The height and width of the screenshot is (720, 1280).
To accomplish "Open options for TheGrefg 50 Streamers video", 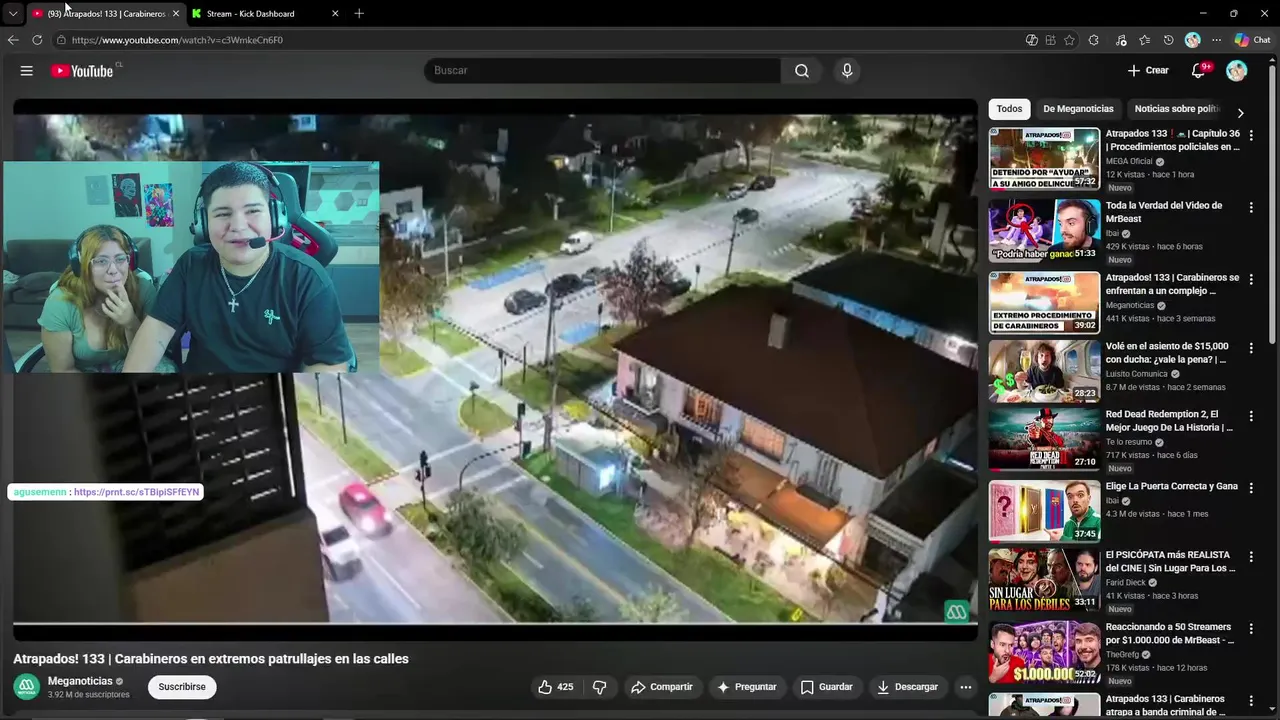I will [1250, 629].
